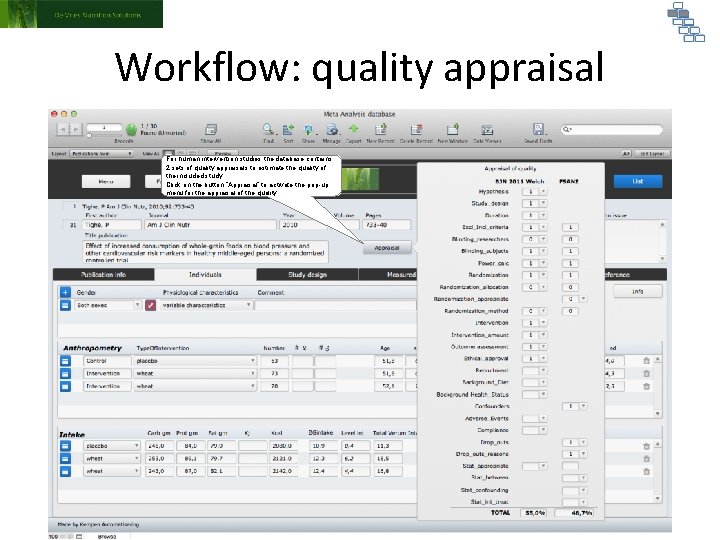
Task: Delete the Control anthropometry row via trash icon
Action: coord(647,361)
